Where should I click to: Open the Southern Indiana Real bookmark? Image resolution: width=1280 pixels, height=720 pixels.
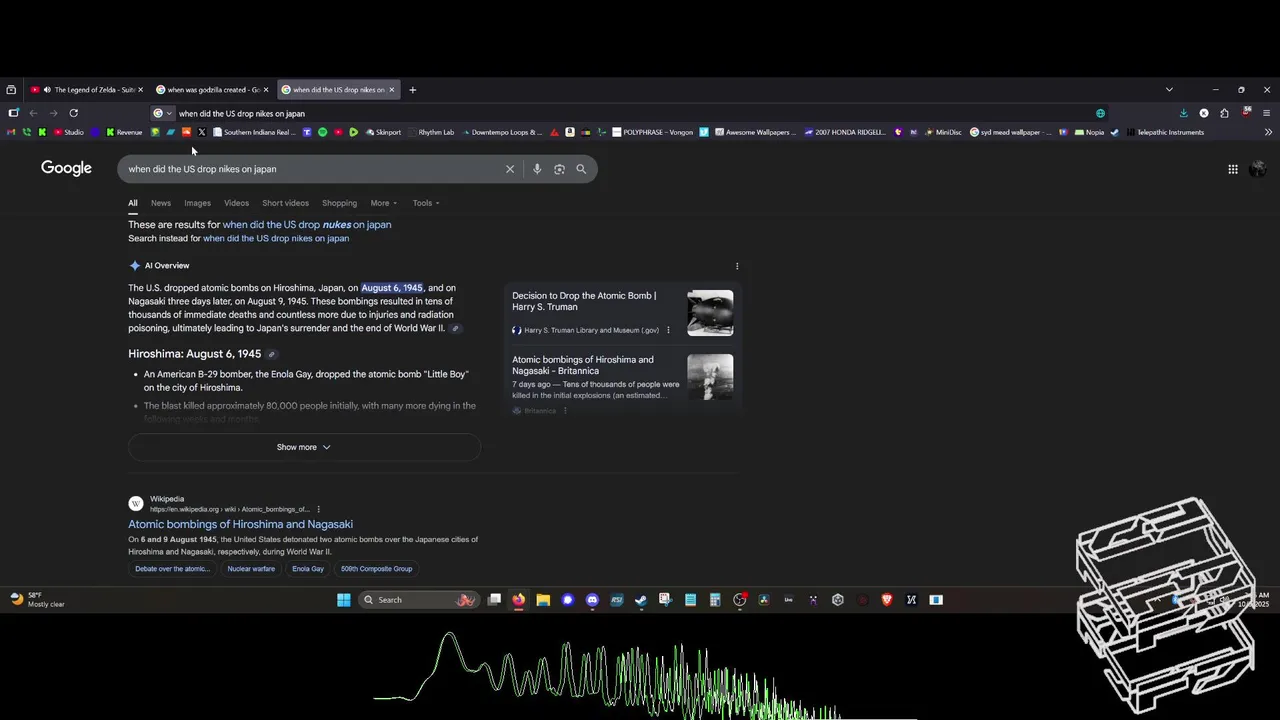pyautogui.click(x=254, y=132)
